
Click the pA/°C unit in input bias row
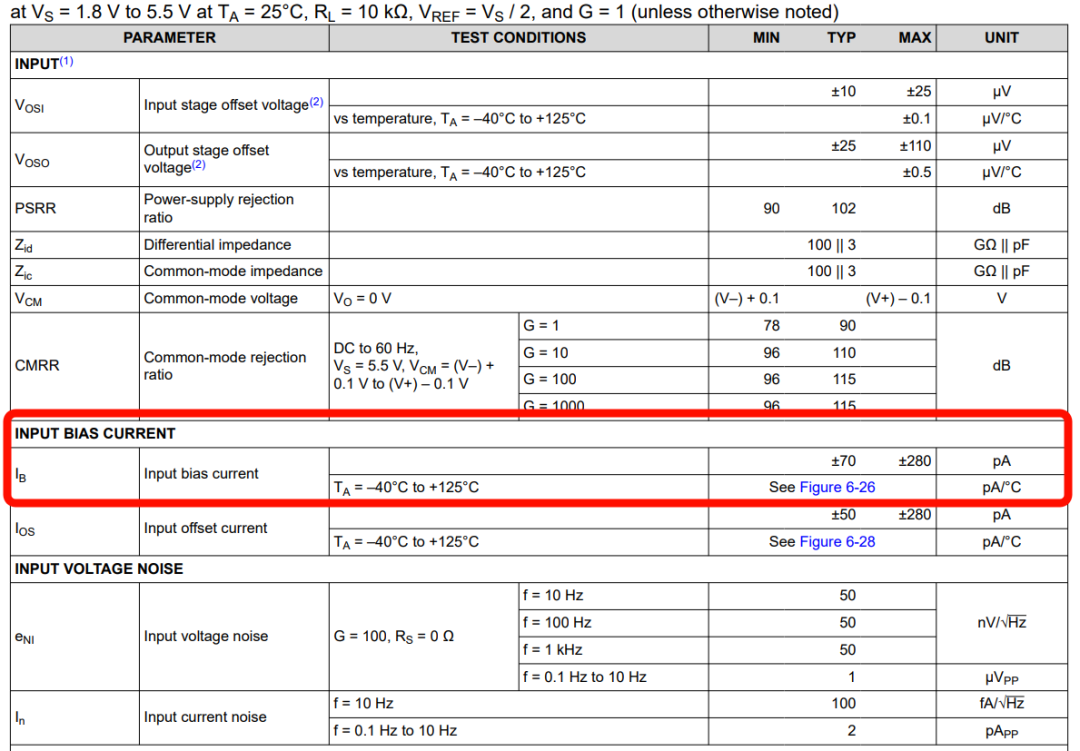point(1001,487)
